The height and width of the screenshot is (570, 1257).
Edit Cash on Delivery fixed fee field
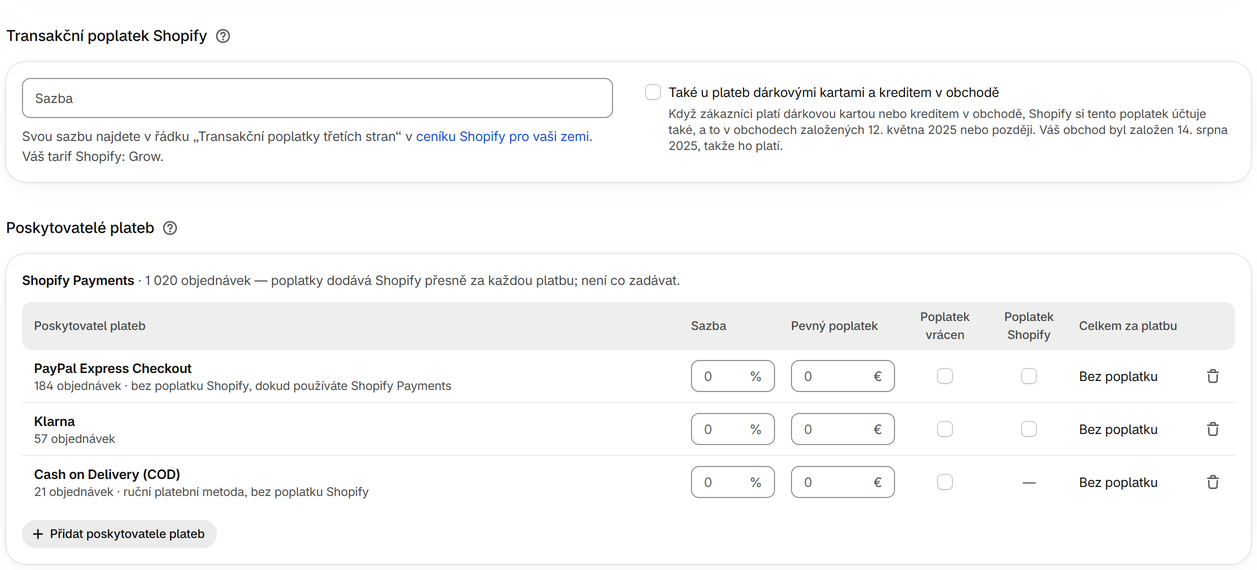tap(843, 482)
